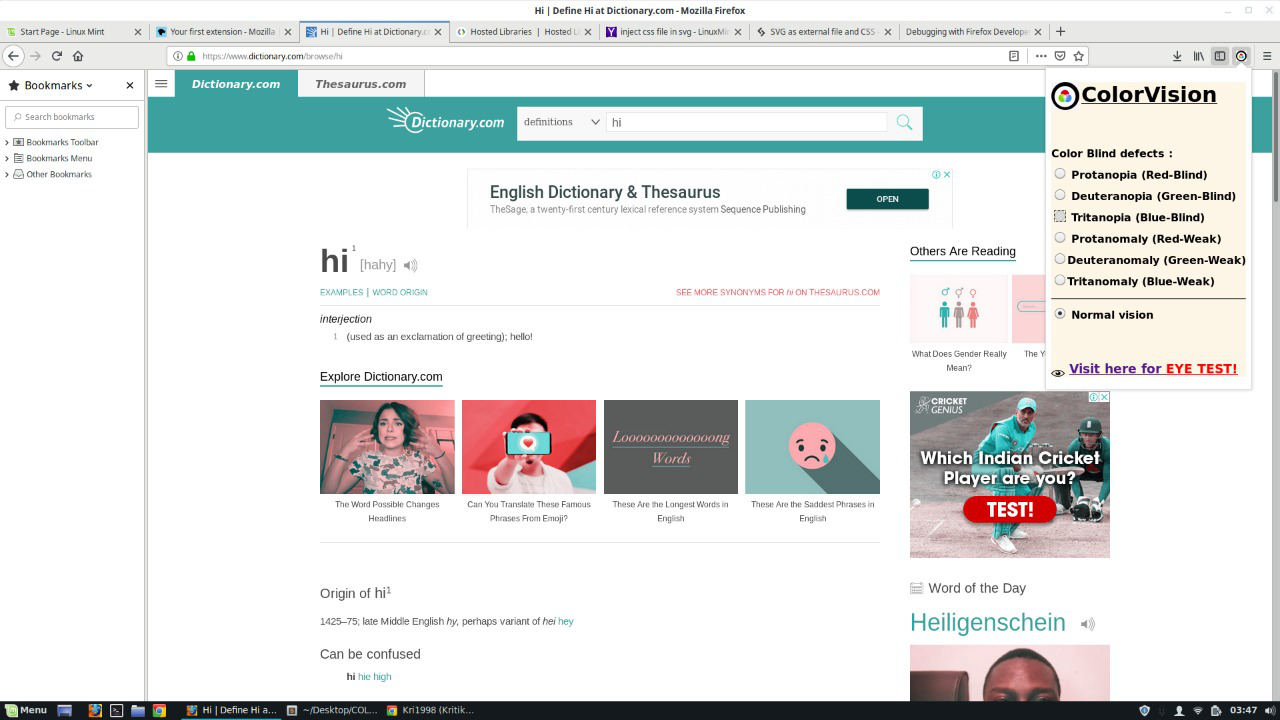Image resolution: width=1280 pixels, height=720 pixels.
Task: Switch to the Your first extension tab
Action: pos(223,31)
